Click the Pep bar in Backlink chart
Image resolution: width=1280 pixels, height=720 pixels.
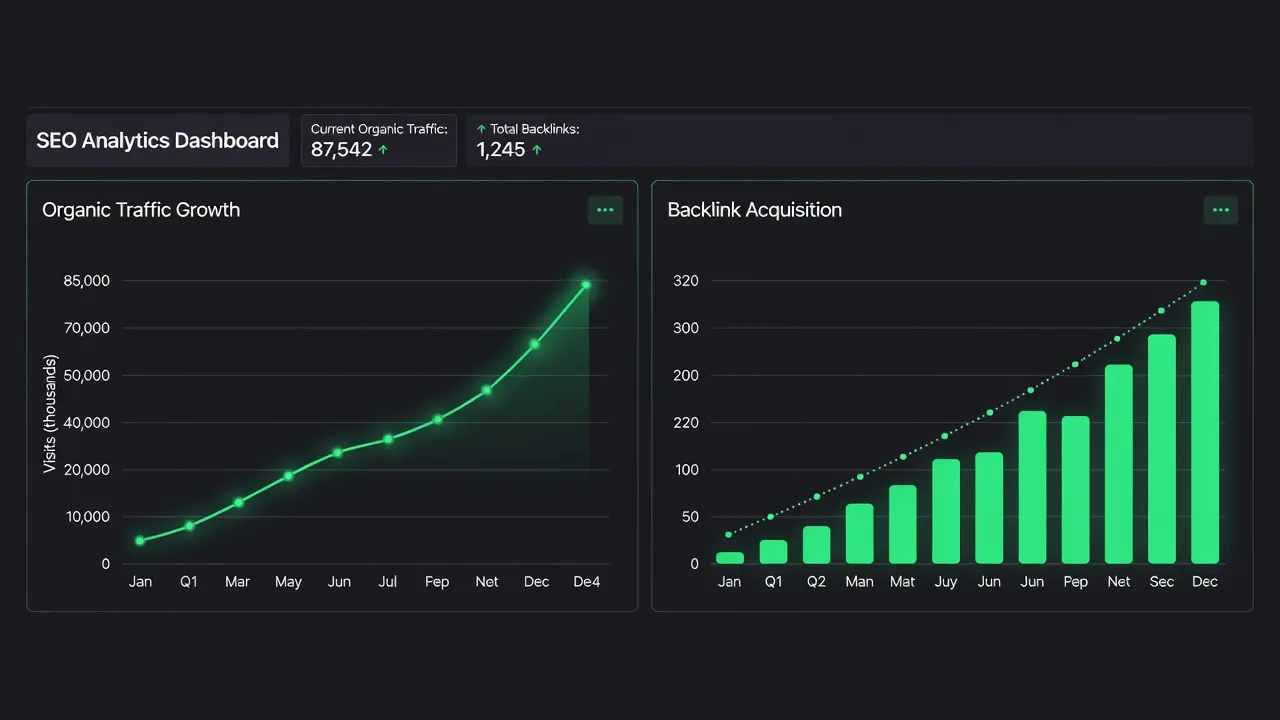click(1076, 490)
